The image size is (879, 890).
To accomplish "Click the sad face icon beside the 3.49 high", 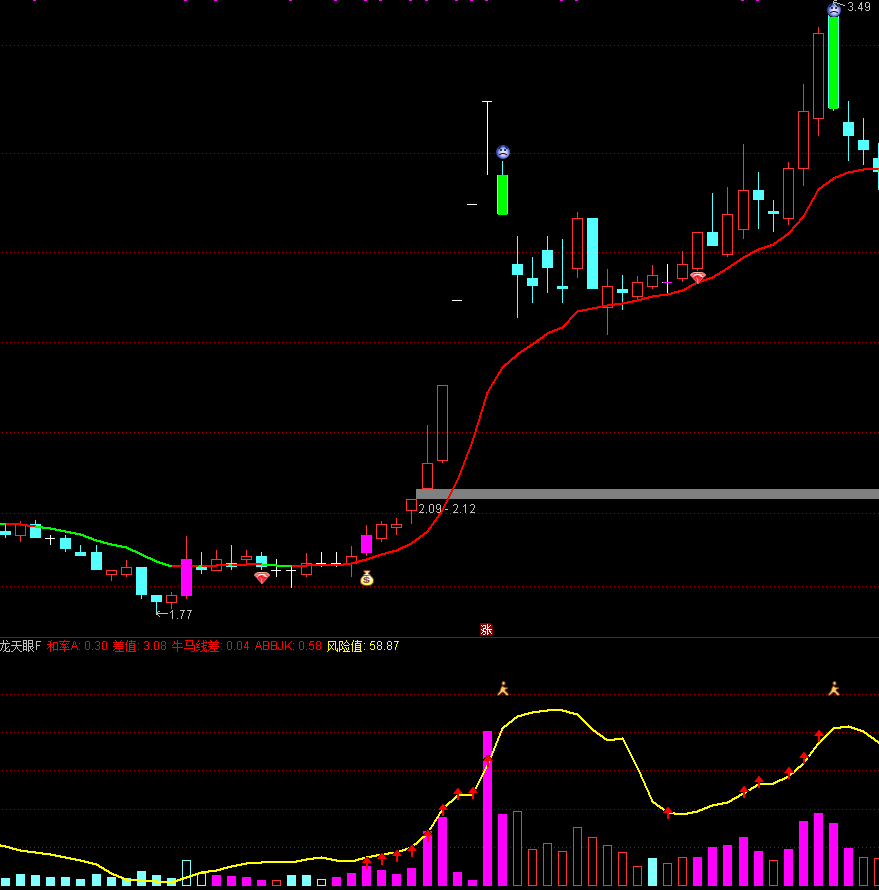I will [x=834, y=9].
